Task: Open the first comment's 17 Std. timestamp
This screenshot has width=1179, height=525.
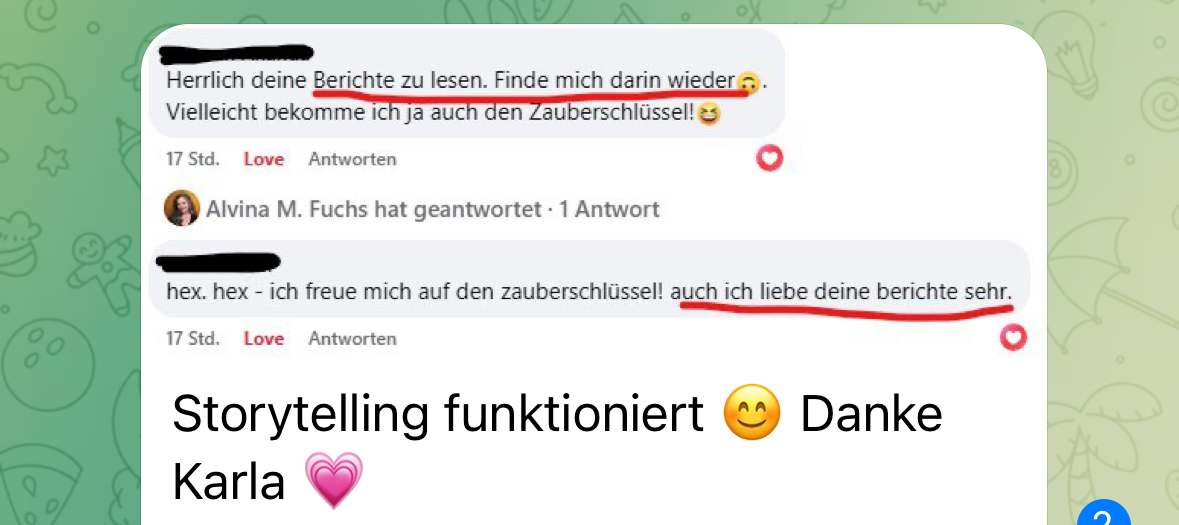Action: 192,159
